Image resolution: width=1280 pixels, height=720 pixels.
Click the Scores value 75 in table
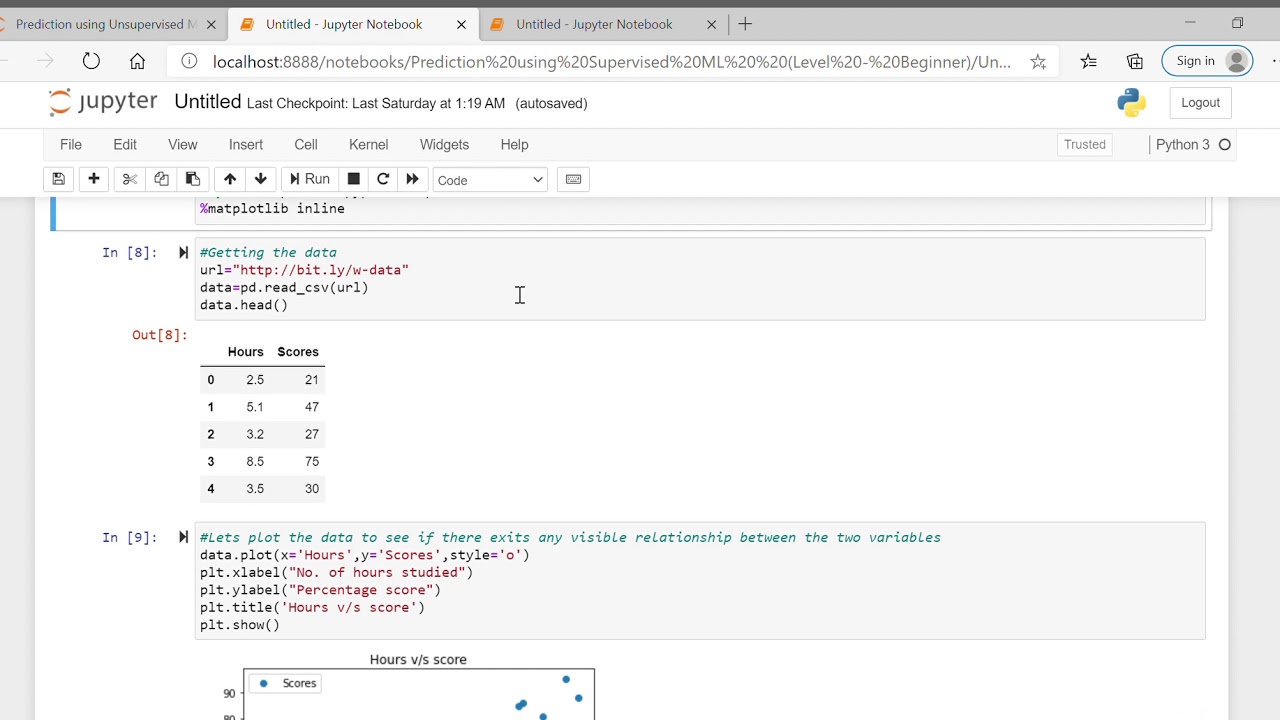point(312,461)
